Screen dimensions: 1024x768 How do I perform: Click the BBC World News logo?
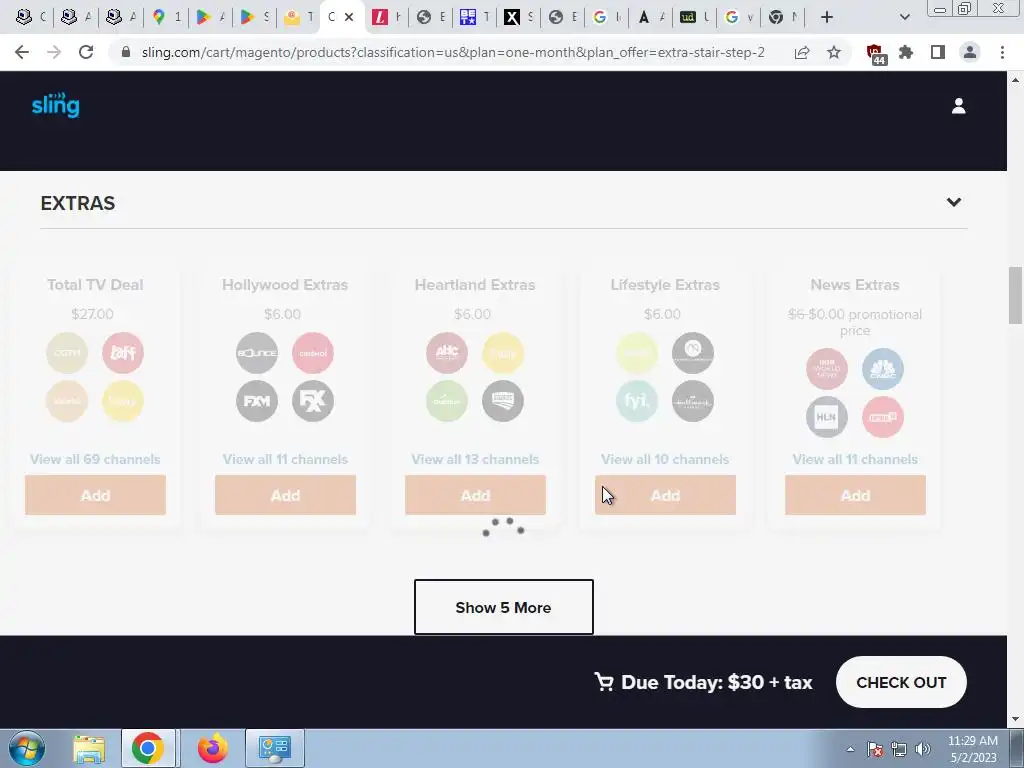(827, 368)
